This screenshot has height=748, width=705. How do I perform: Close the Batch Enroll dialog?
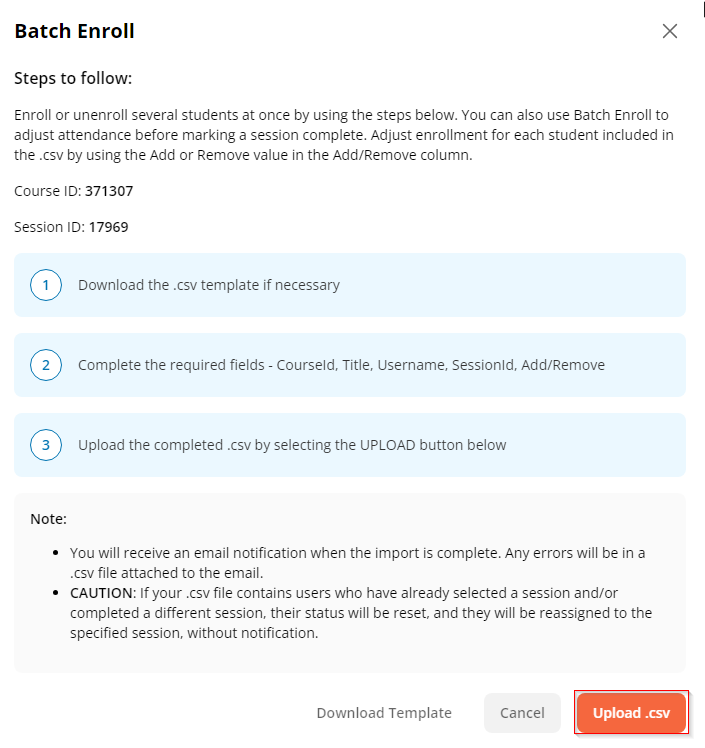[670, 31]
